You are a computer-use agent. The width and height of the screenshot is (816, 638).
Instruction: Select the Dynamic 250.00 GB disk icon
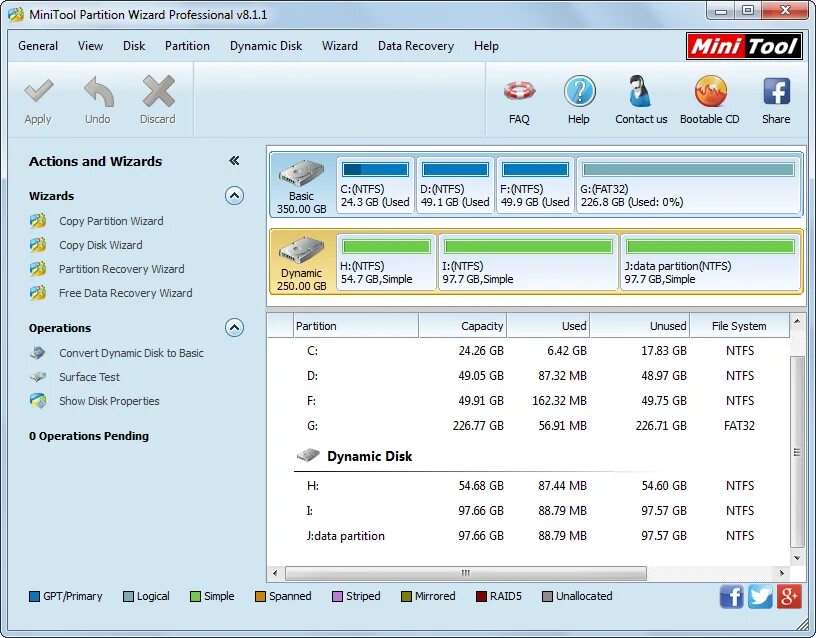(301, 250)
